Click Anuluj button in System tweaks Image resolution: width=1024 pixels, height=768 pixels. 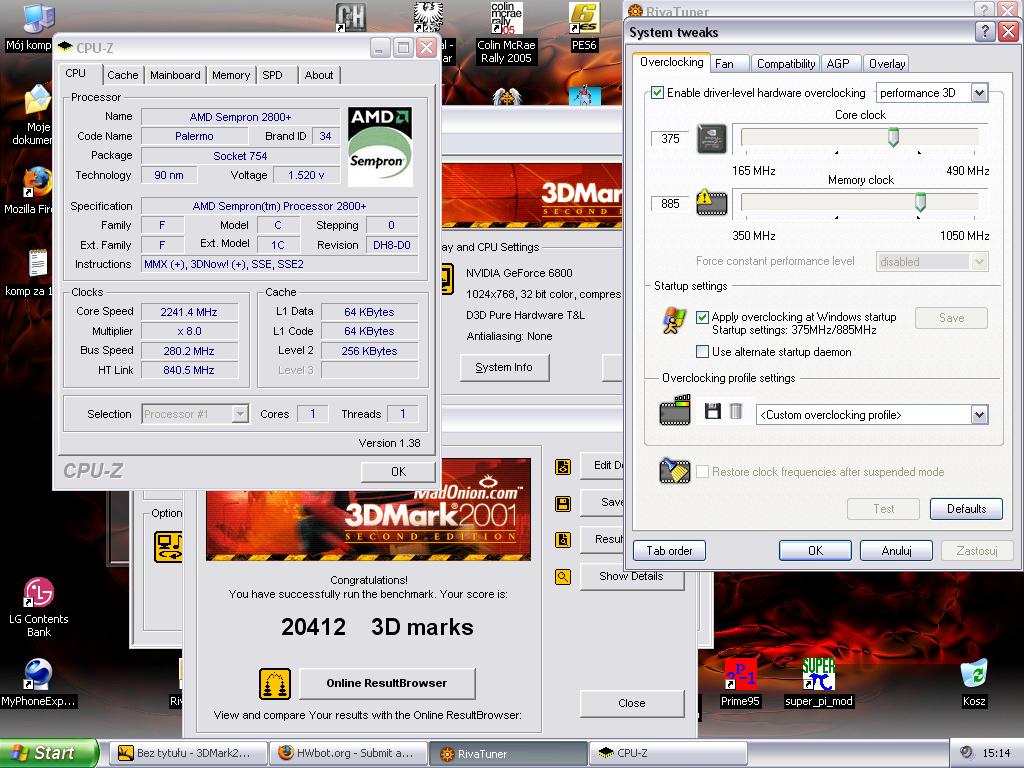click(x=896, y=551)
